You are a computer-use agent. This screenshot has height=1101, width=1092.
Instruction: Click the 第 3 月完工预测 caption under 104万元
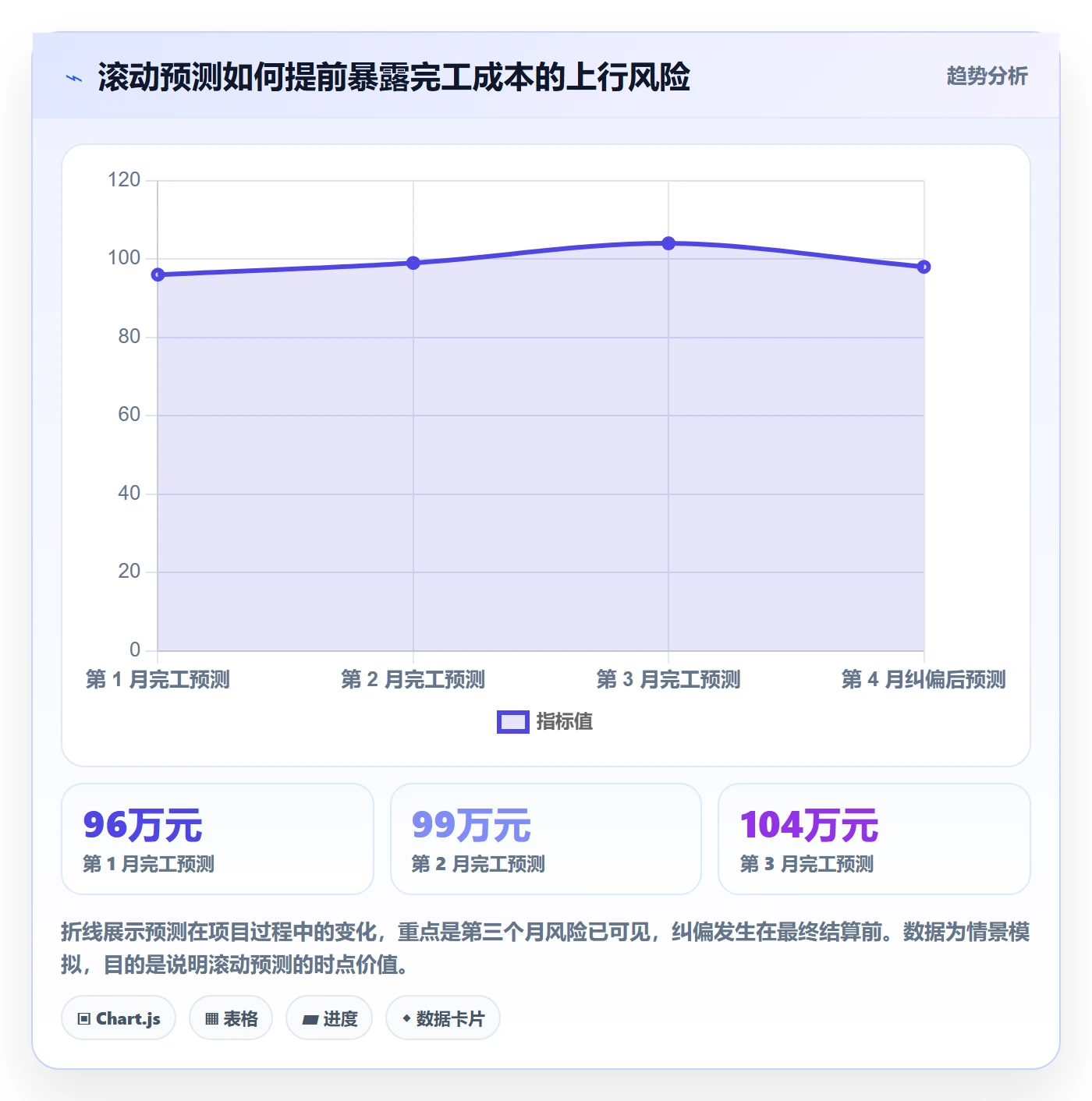pos(807,864)
